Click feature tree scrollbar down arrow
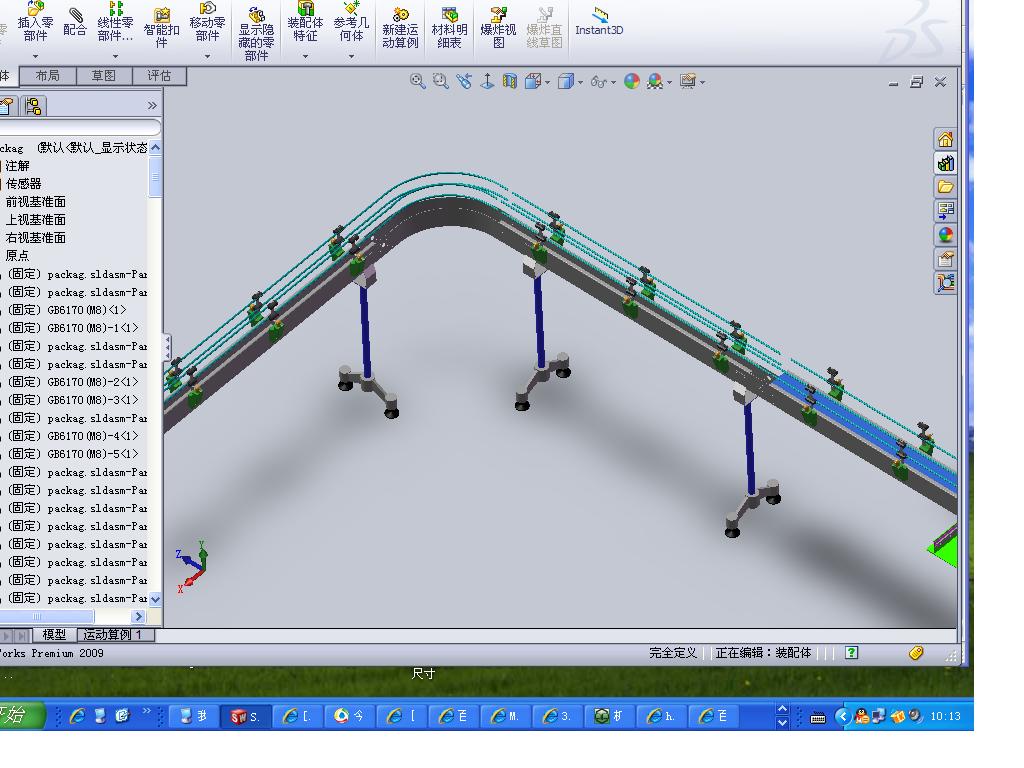 [x=155, y=599]
